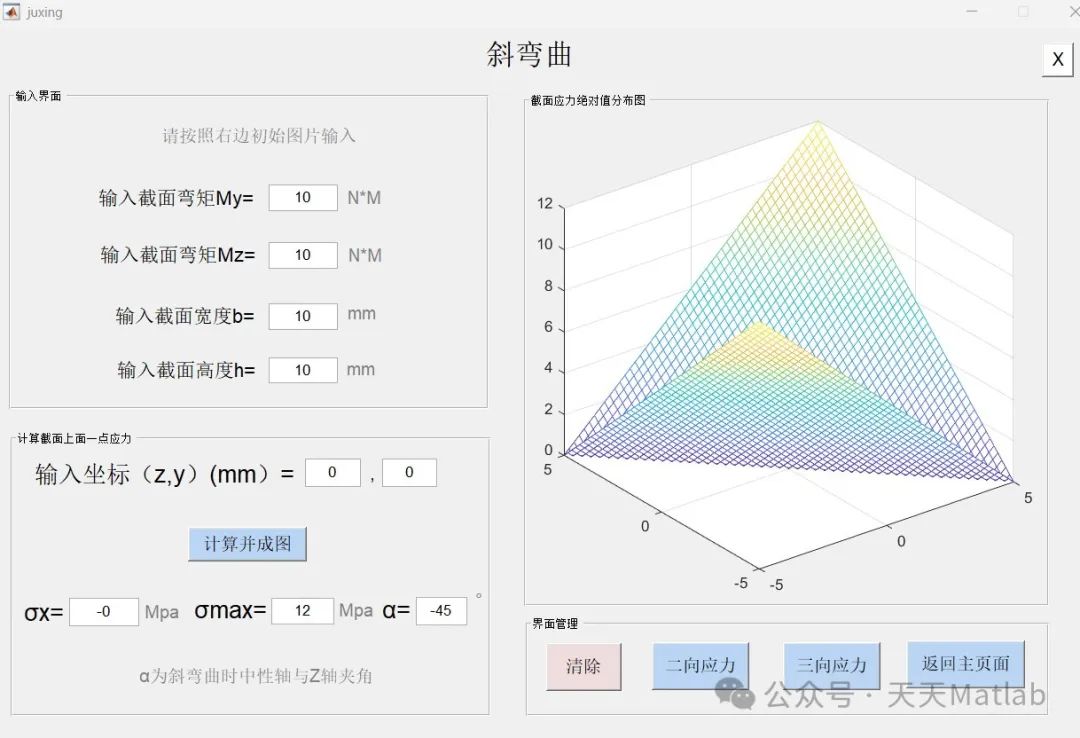
Task: Click the z coordinate input field
Action: coord(333,473)
